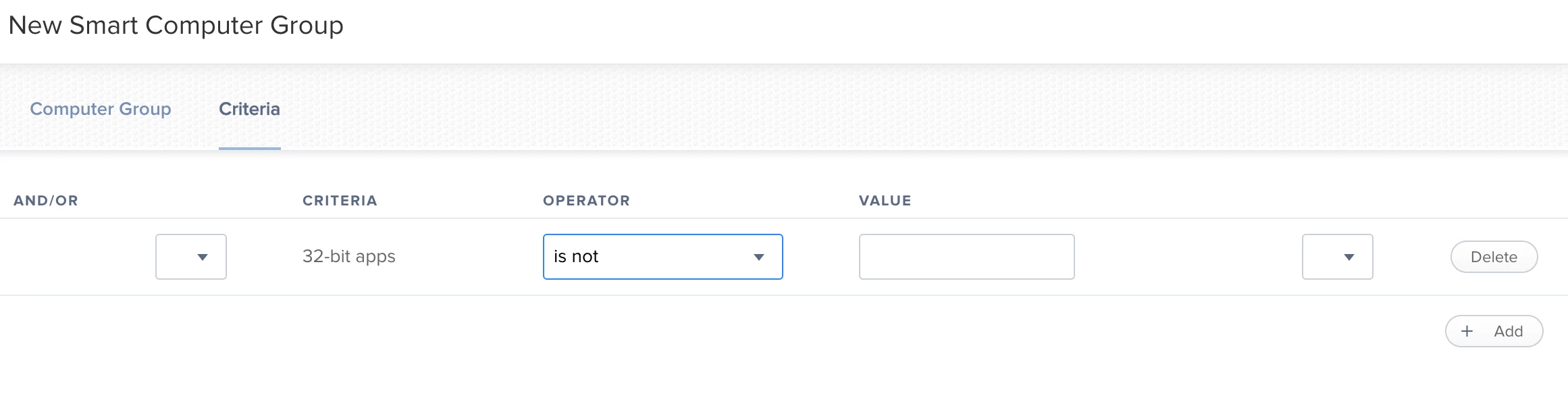Focus the Value text field

pos(967,257)
